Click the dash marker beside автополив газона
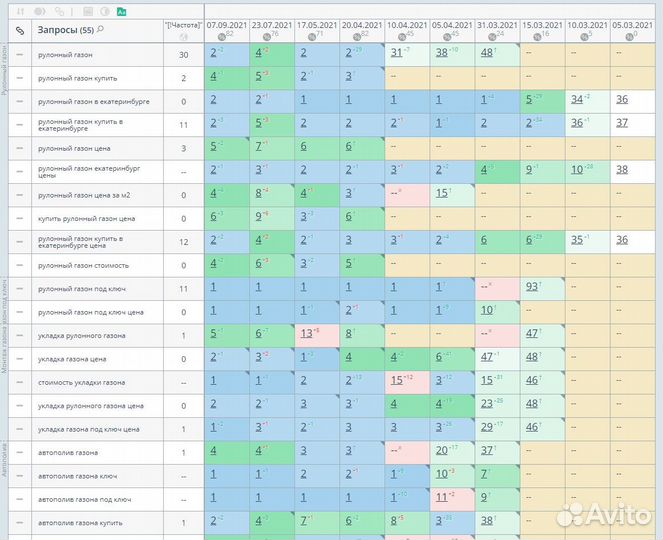The width and height of the screenshot is (663, 540). (x=19, y=451)
